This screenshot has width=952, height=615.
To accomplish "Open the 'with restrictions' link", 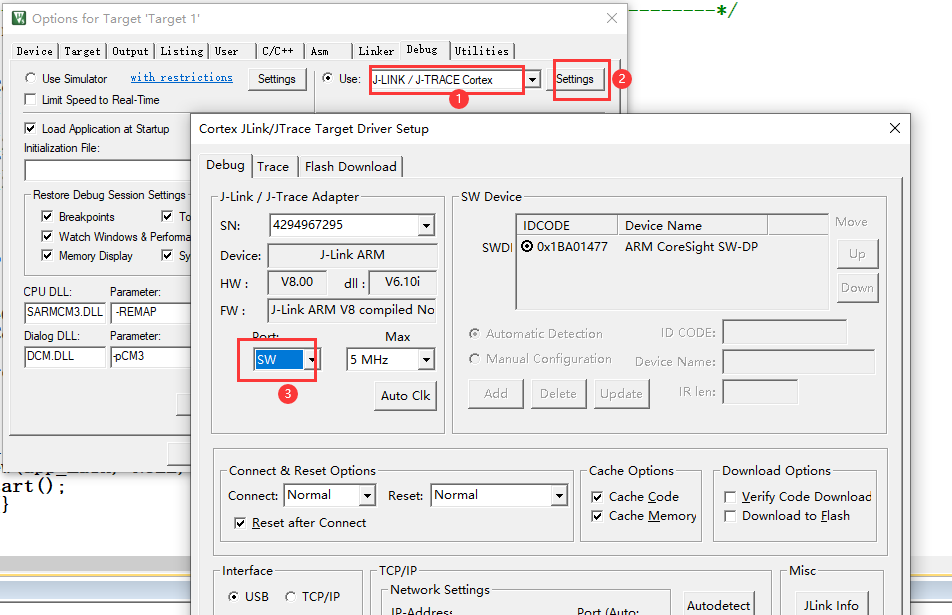I will (181, 77).
